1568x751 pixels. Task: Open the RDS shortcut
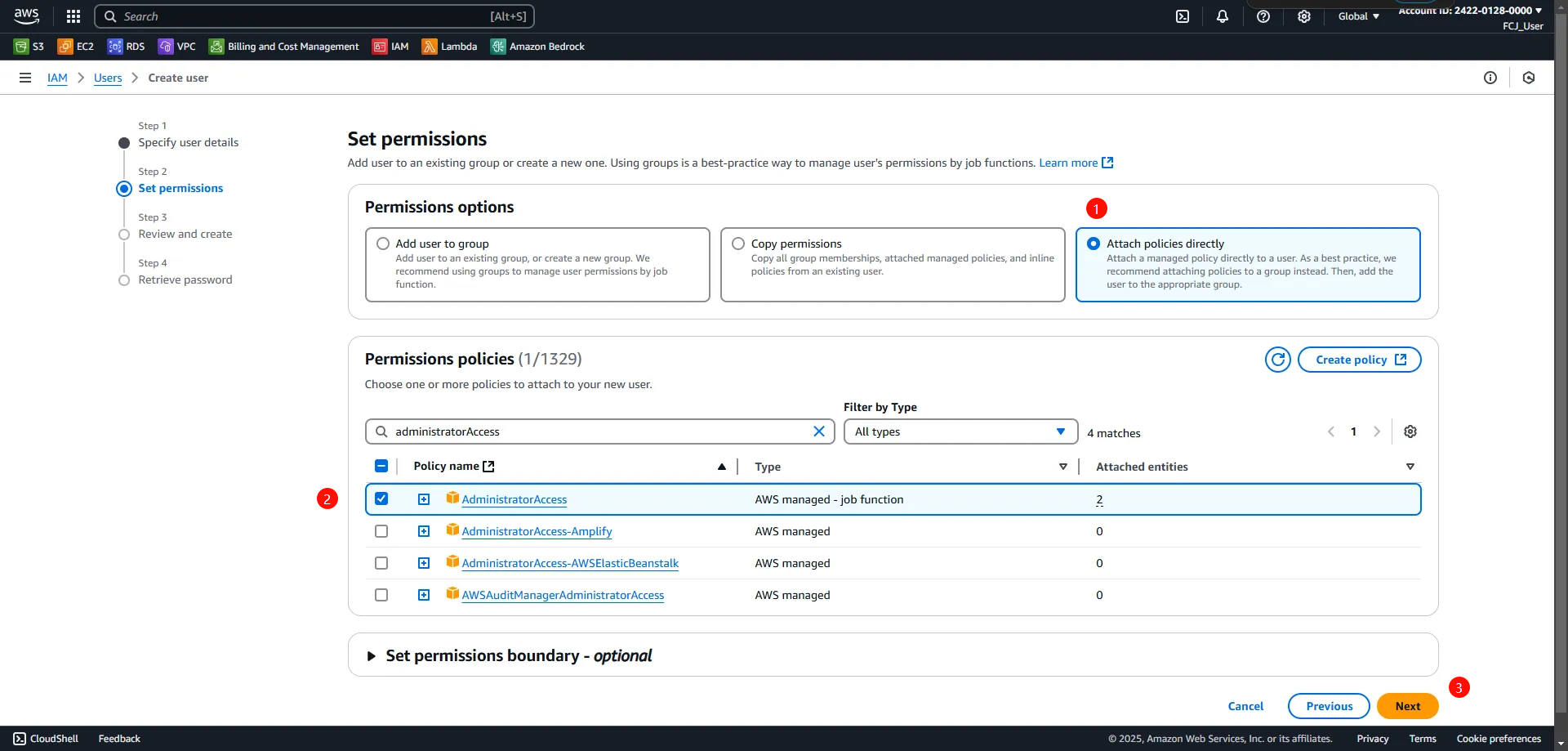click(126, 47)
